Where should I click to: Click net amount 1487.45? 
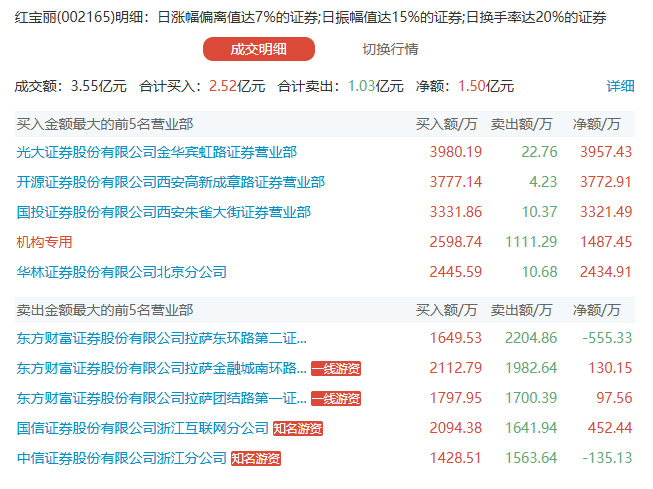[x=606, y=242]
